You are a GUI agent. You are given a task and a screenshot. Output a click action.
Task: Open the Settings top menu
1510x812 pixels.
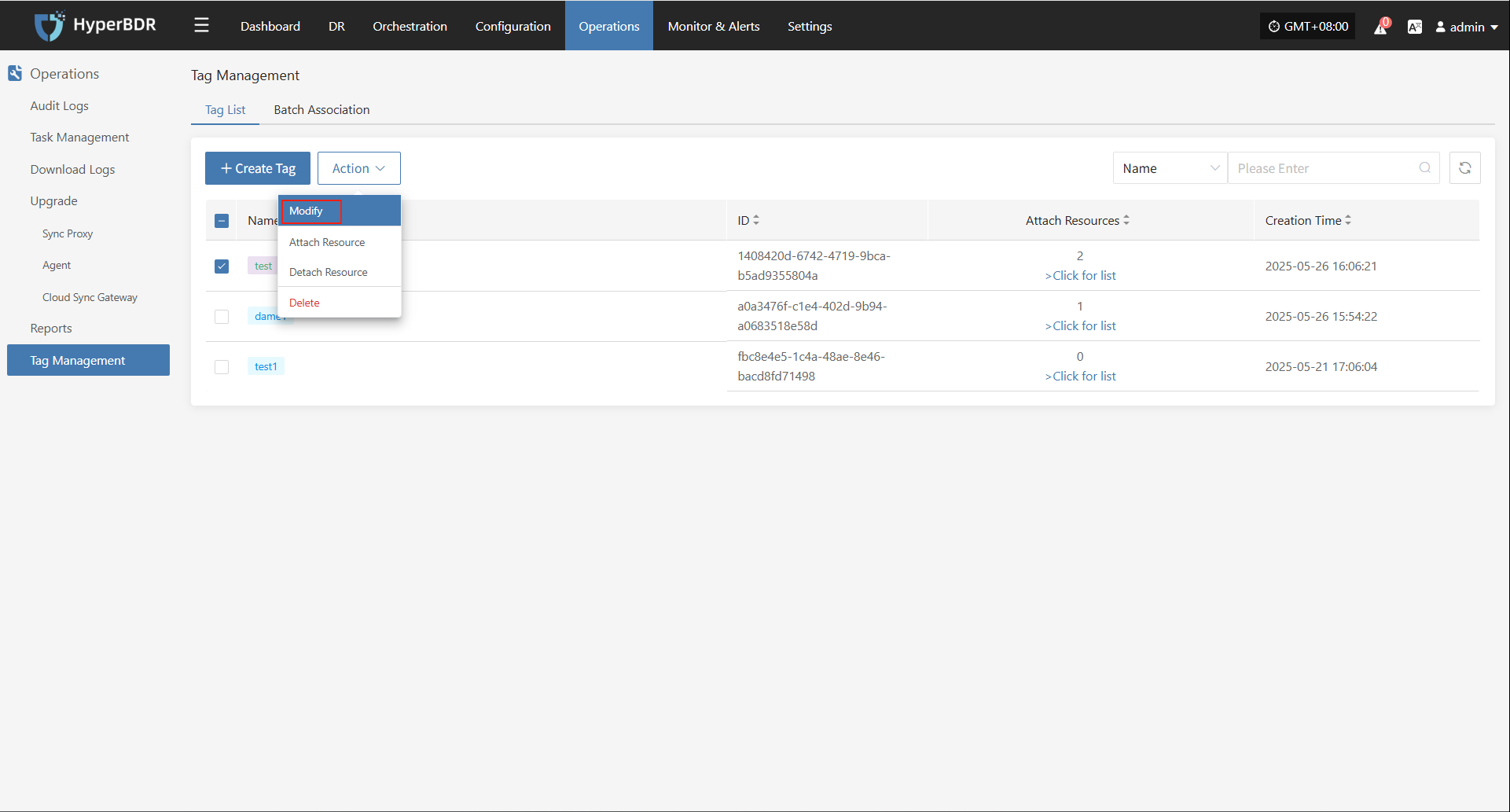pyautogui.click(x=810, y=26)
